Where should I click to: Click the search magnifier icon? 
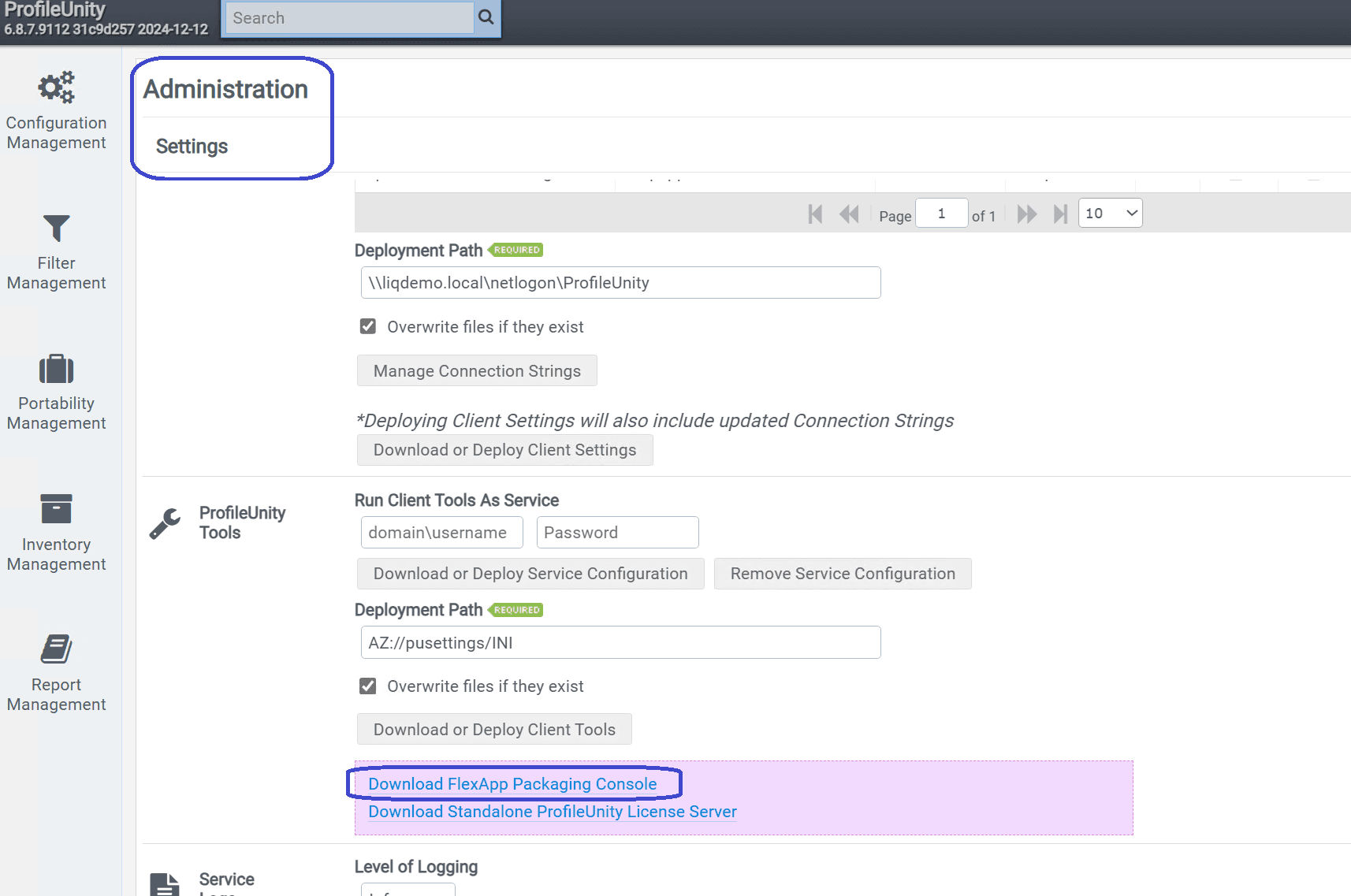[486, 17]
